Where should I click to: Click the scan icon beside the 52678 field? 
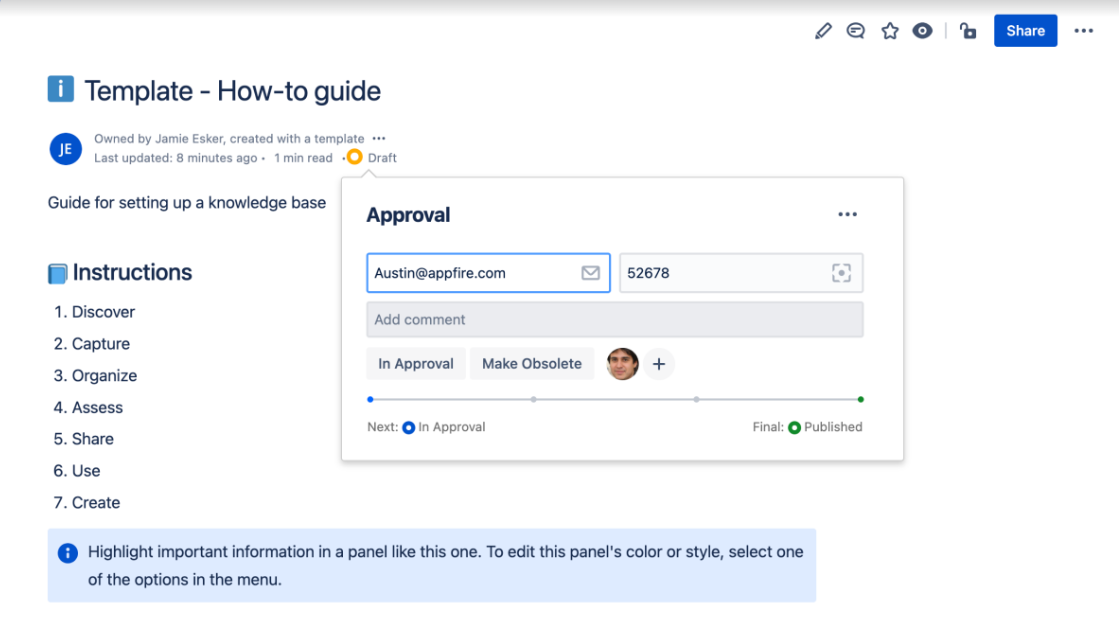pyautogui.click(x=841, y=272)
